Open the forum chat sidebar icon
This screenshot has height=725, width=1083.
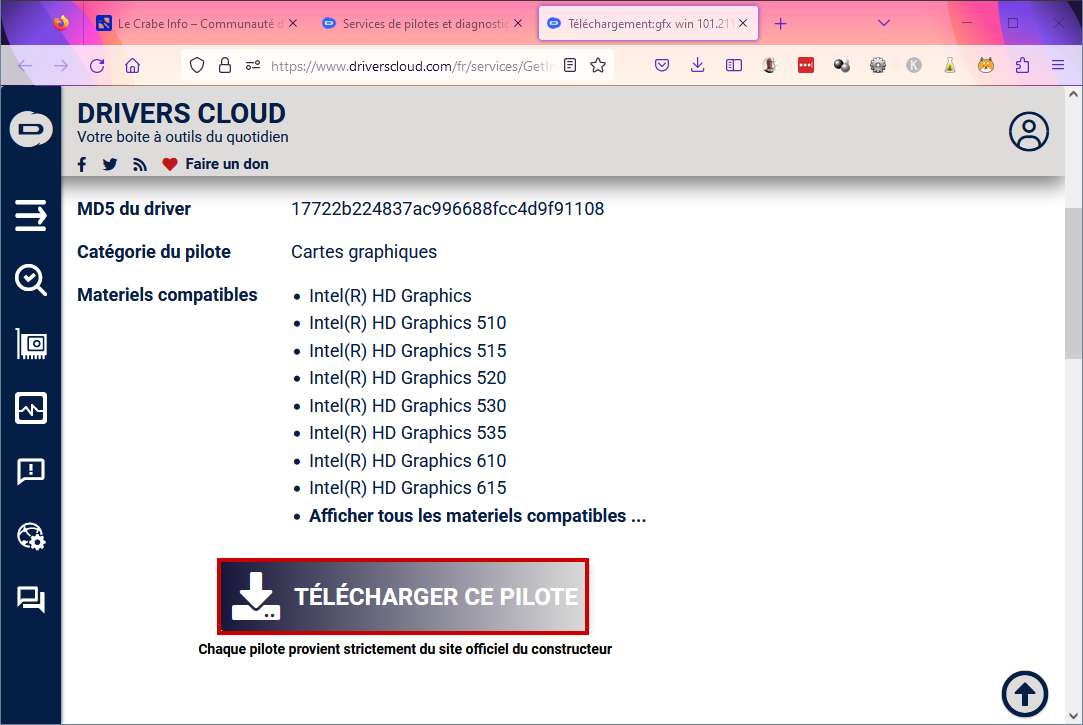click(x=30, y=599)
